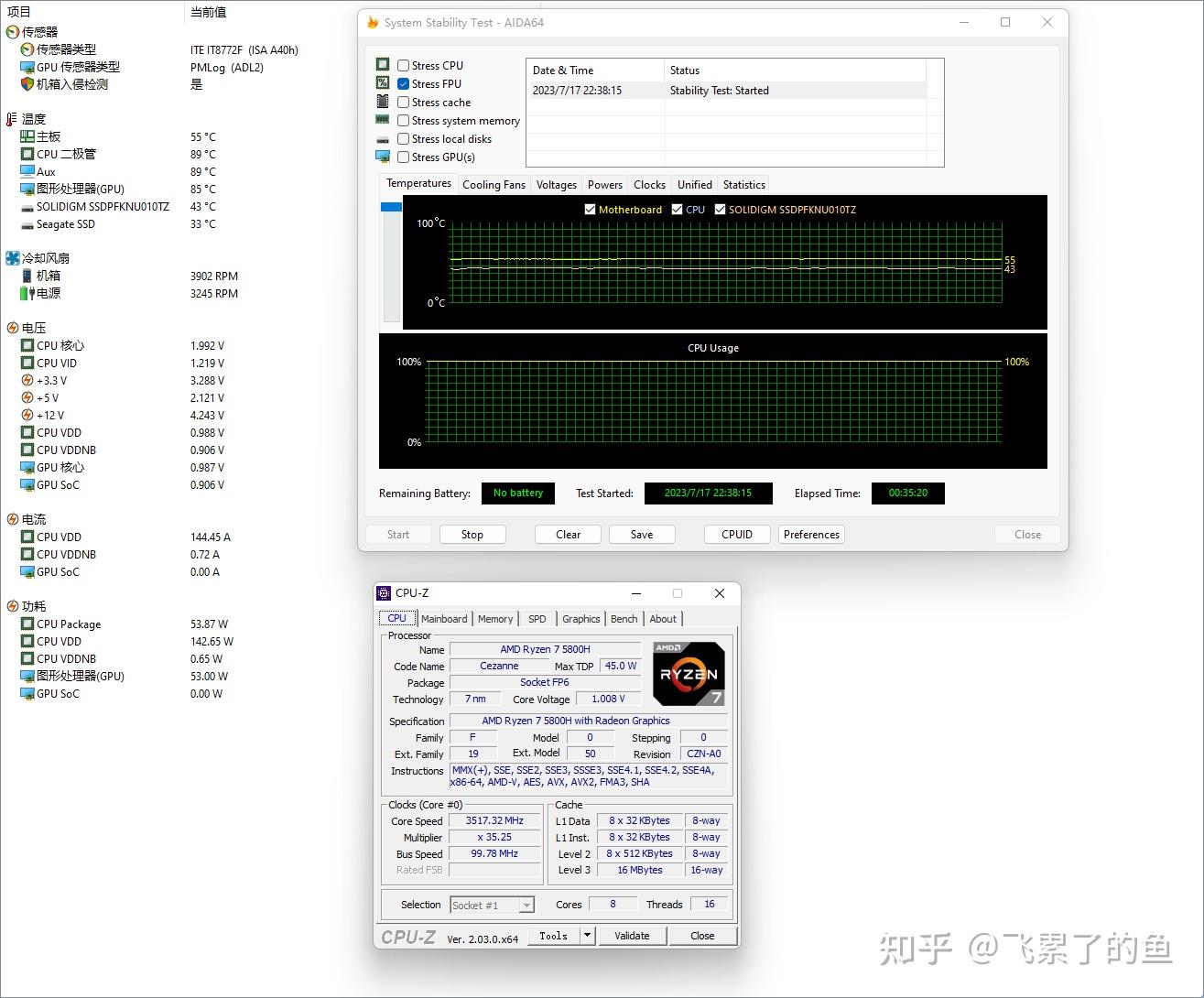Enable the Stress CPU checkbox

403,65
